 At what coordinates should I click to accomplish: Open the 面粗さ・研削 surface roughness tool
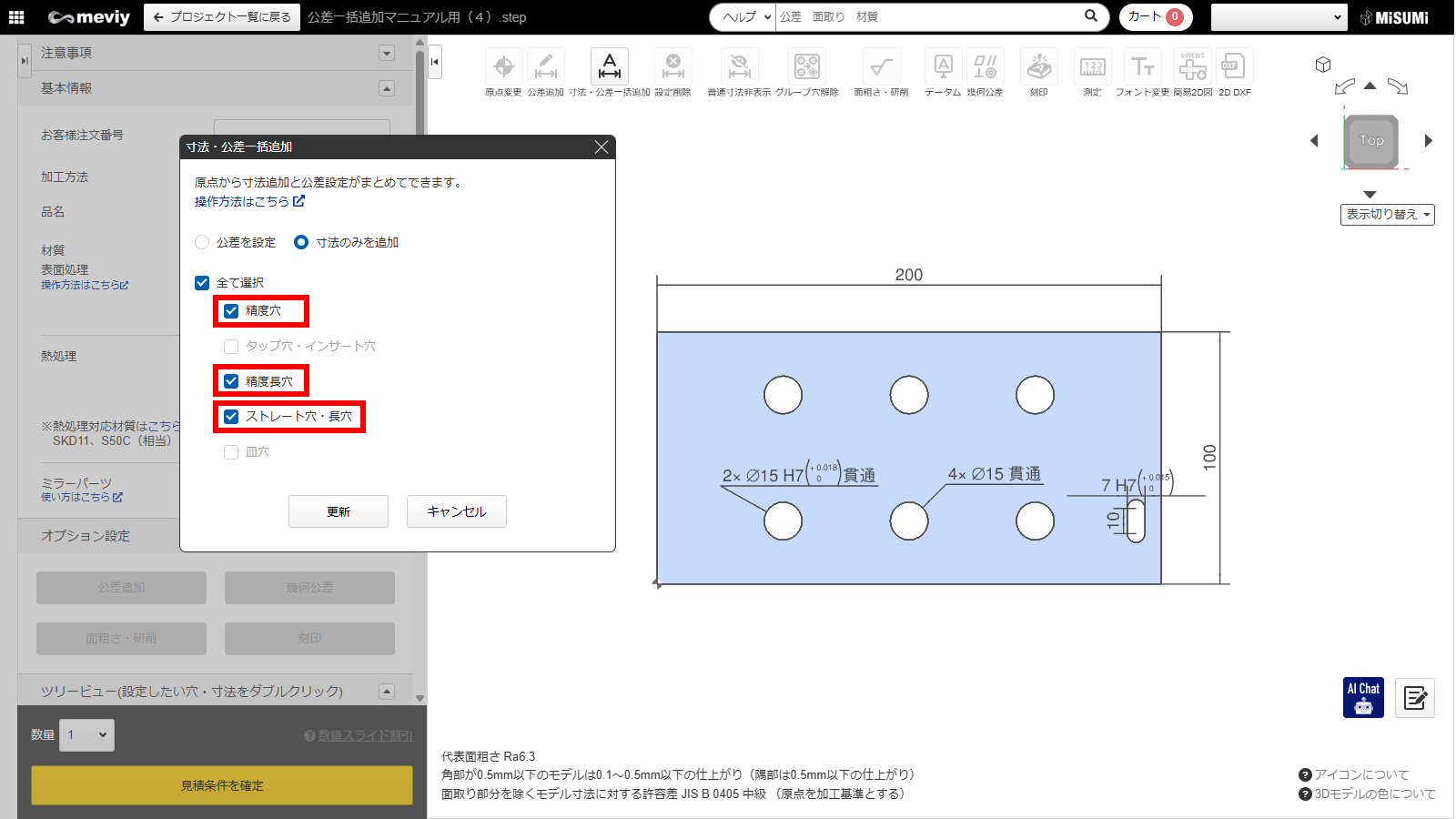tap(880, 67)
